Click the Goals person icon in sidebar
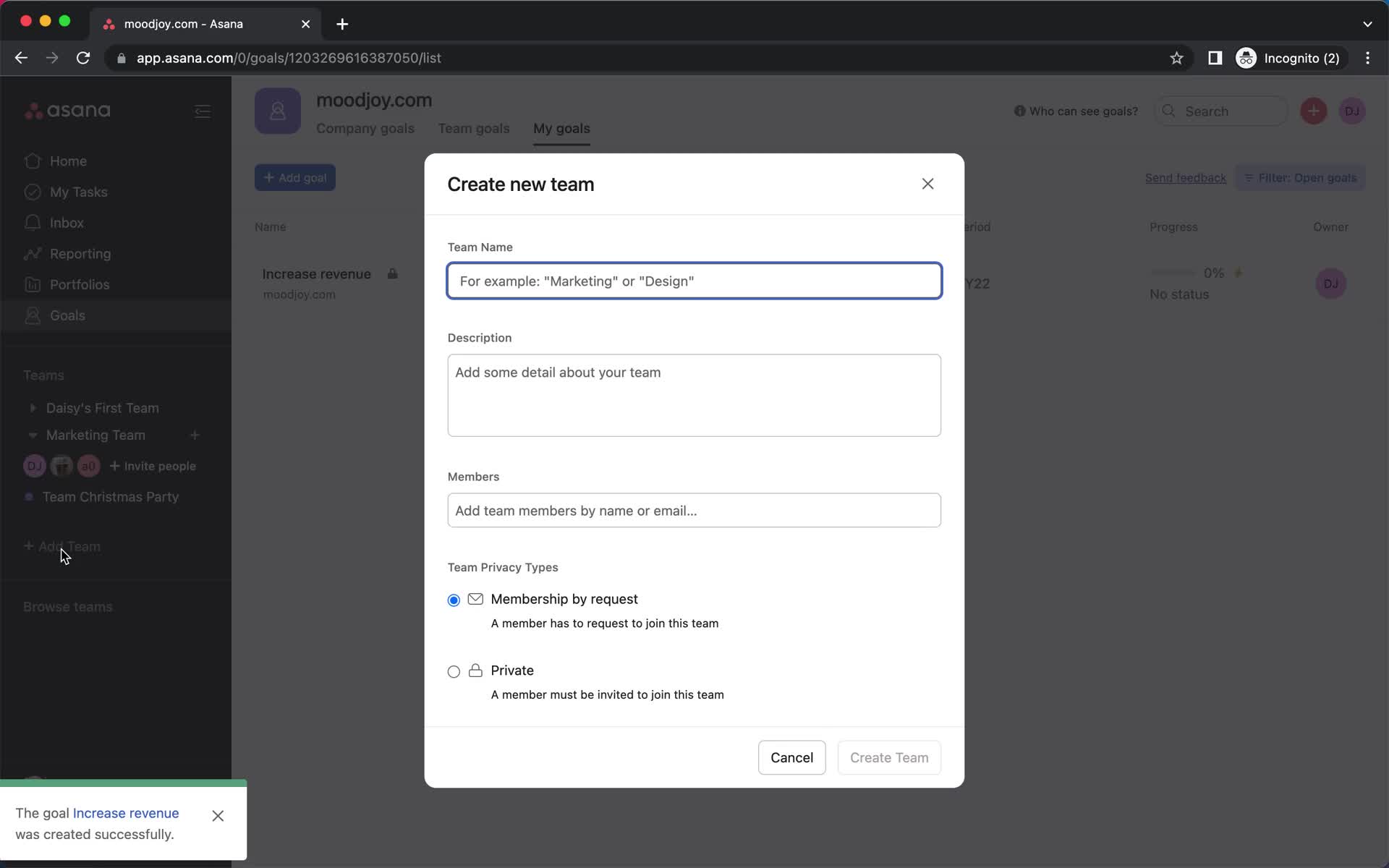This screenshot has height=868, width=1389. (x=33, y=315)
